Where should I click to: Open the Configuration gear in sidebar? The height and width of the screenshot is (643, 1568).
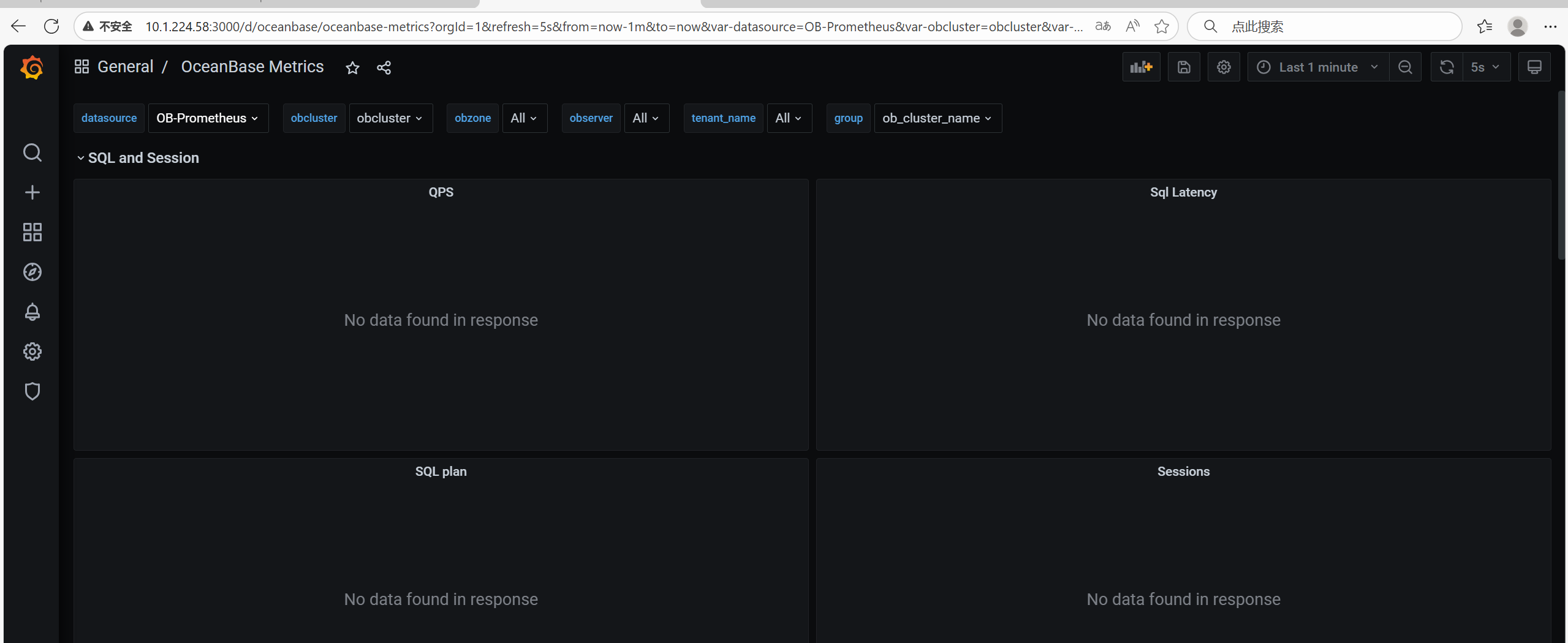tap(32, 352)
